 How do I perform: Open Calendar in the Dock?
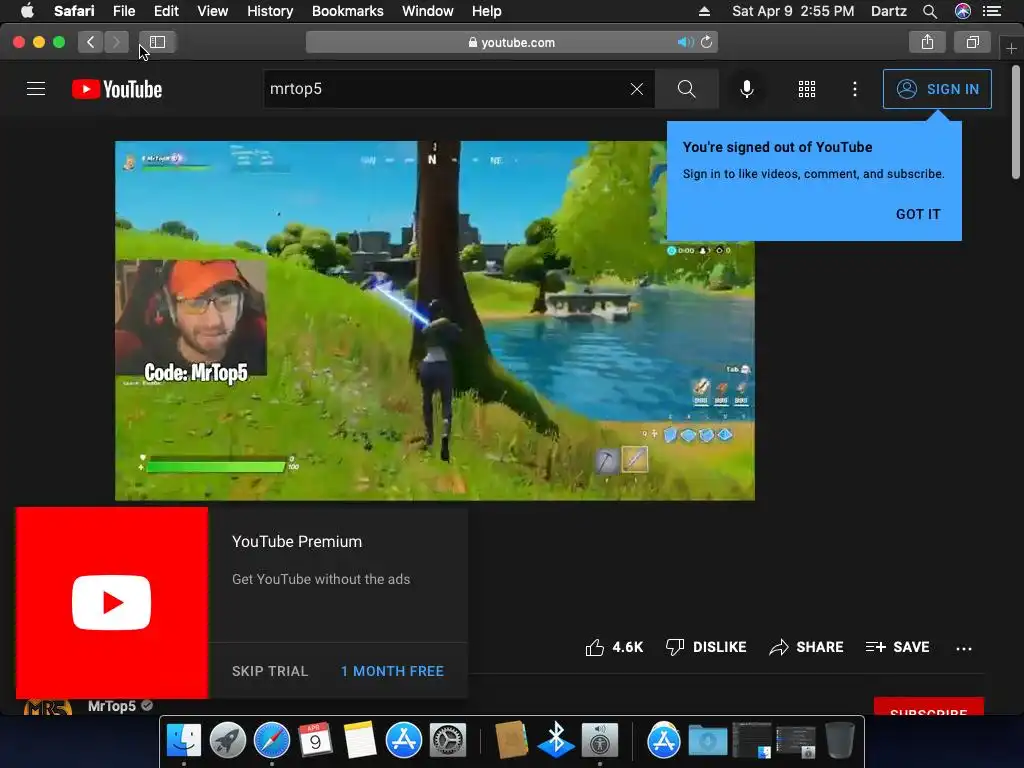click(315, 741)
